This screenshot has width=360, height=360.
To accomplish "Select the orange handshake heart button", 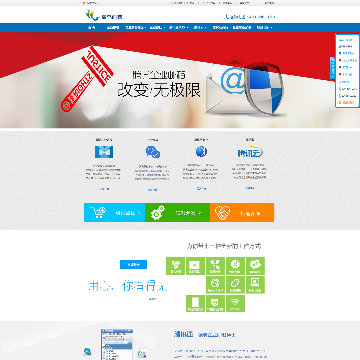I will [242, 212].
